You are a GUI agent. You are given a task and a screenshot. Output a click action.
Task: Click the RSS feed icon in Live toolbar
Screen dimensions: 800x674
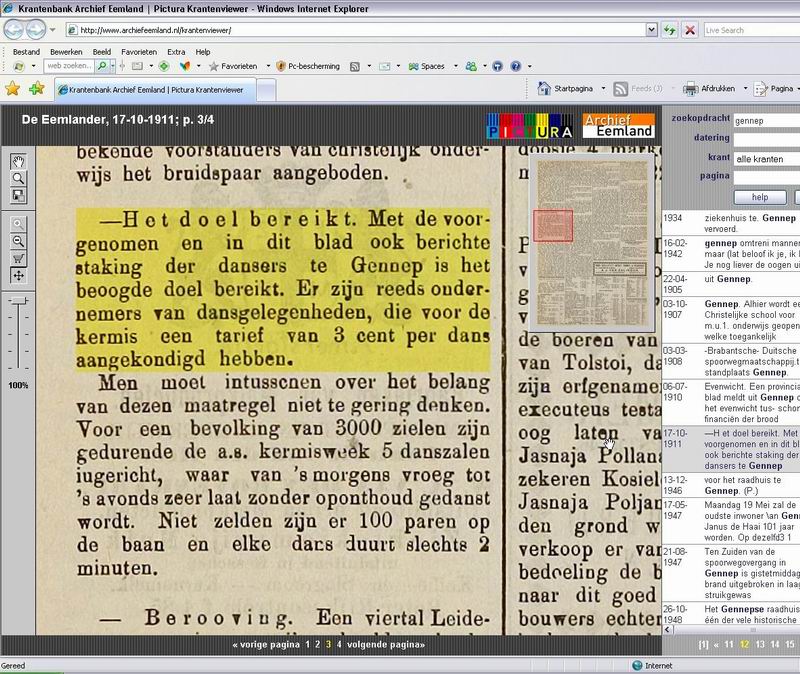(355, 66)
